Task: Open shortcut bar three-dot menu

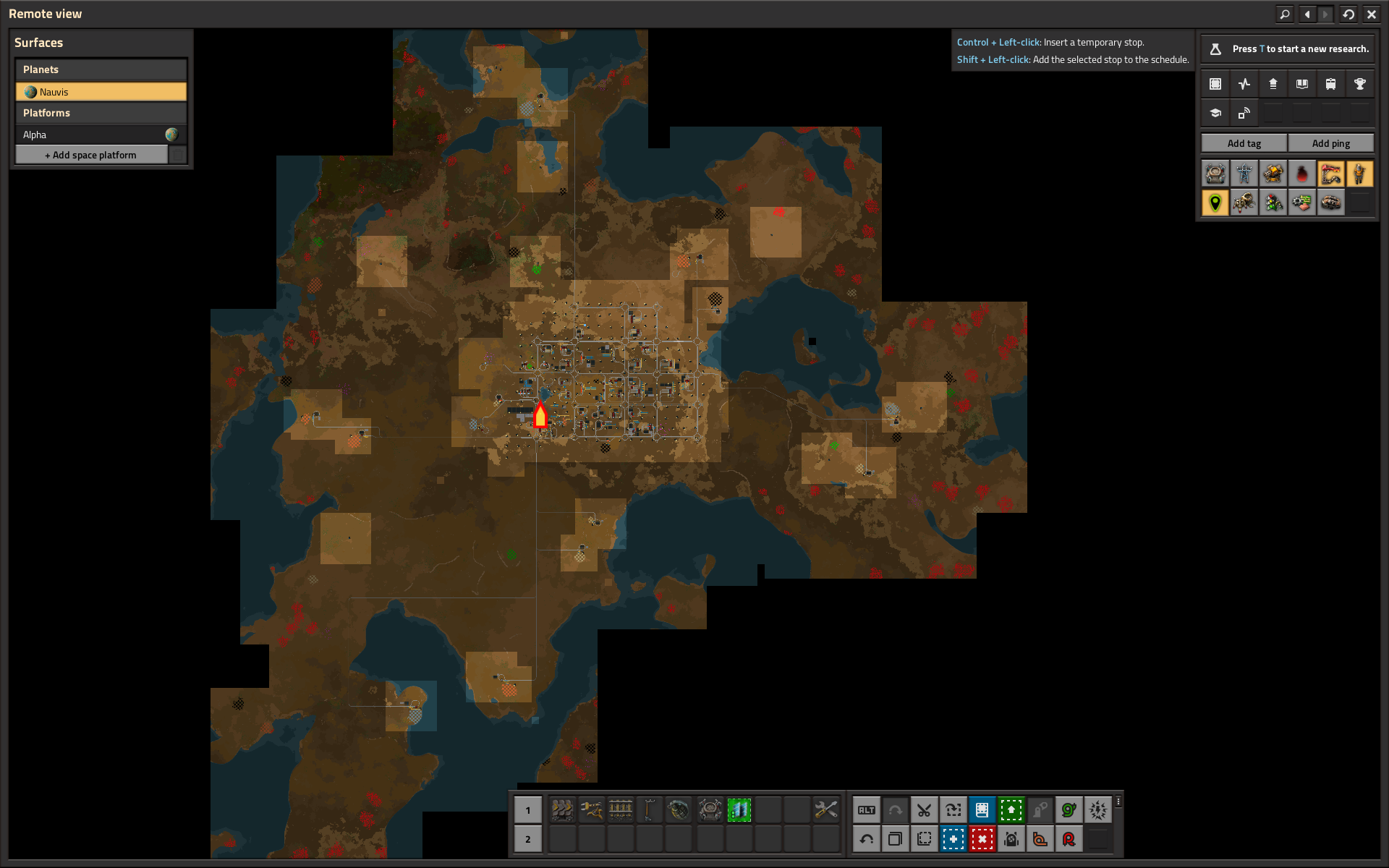Action: pyautogui.click(x=1118, y=801)
